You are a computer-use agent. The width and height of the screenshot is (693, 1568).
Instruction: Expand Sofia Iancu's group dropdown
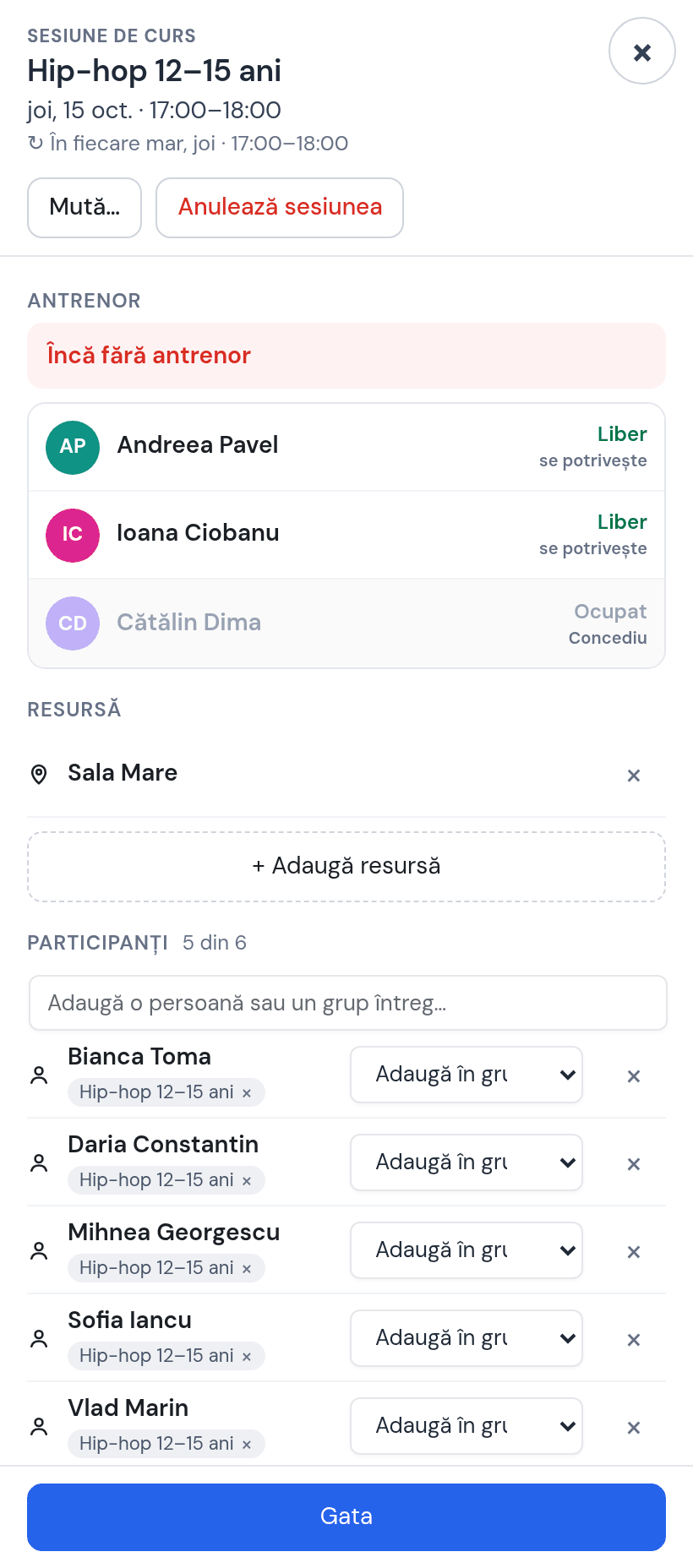(x=467, y=1338)
